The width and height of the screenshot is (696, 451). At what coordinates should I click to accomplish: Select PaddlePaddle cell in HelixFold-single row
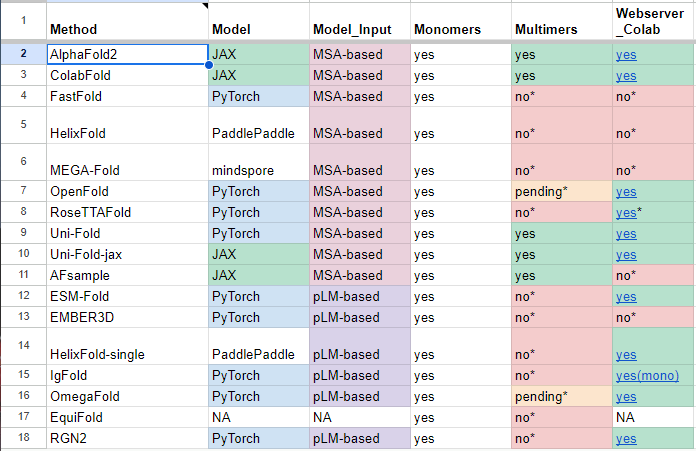[259, 346]
